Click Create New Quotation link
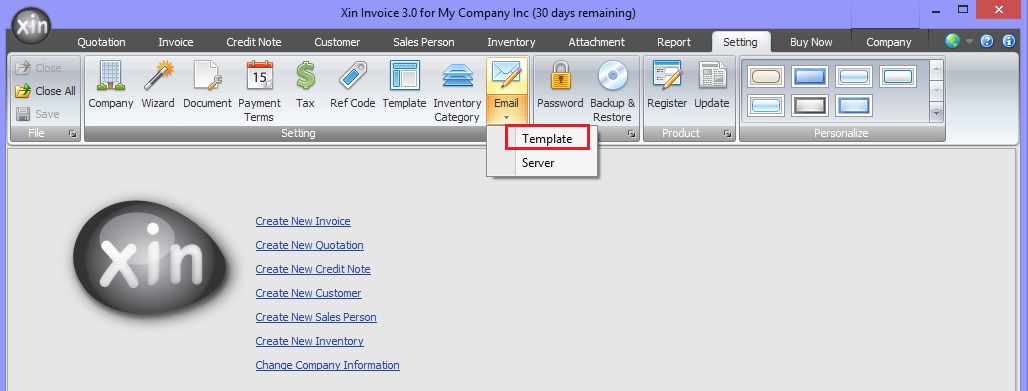Screen dimensions: 1028x391 [x=309, y=245]
